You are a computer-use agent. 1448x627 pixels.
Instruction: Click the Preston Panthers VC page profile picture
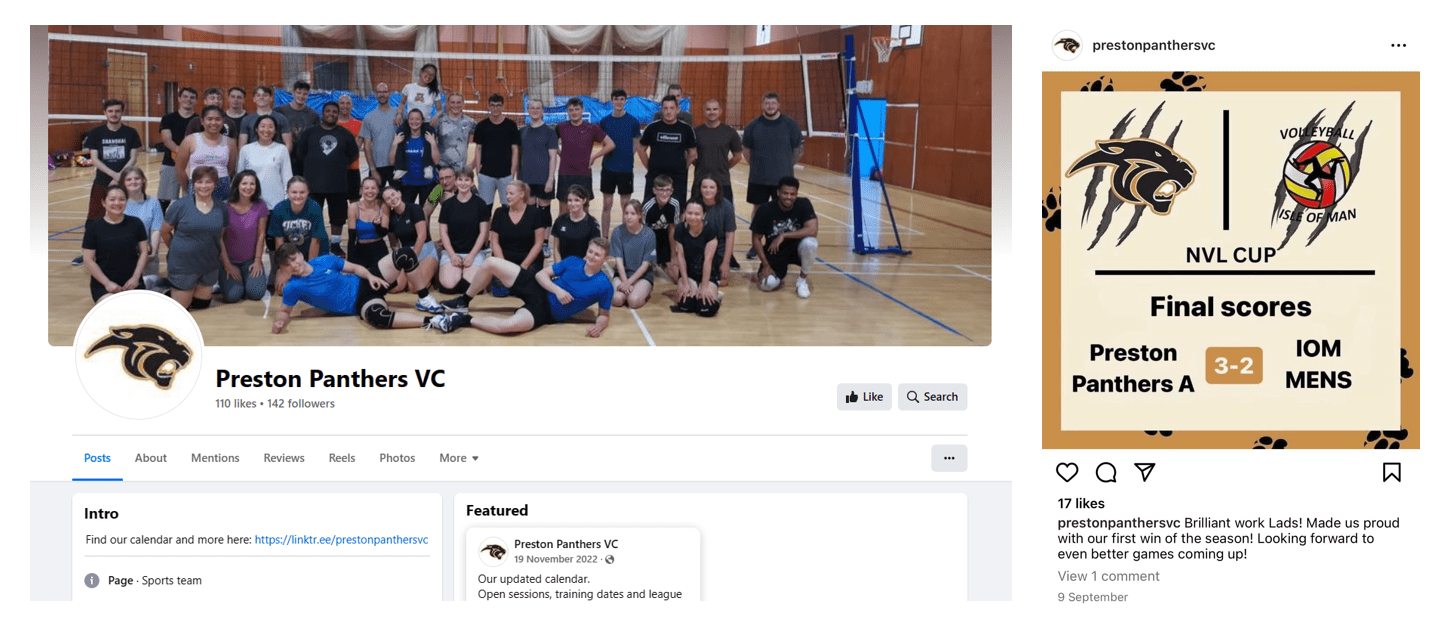coord(139,356)
